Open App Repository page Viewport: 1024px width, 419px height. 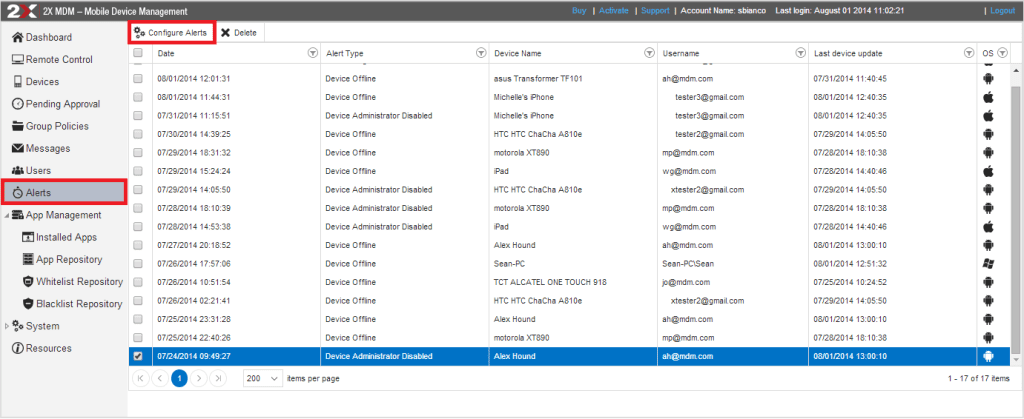[x=62, y=259]
